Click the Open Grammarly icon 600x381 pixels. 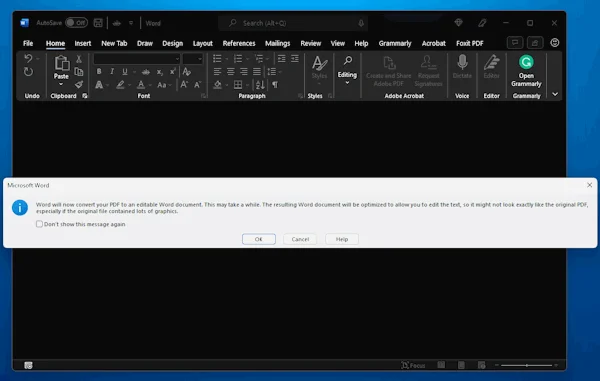click(x=526, y=62)
